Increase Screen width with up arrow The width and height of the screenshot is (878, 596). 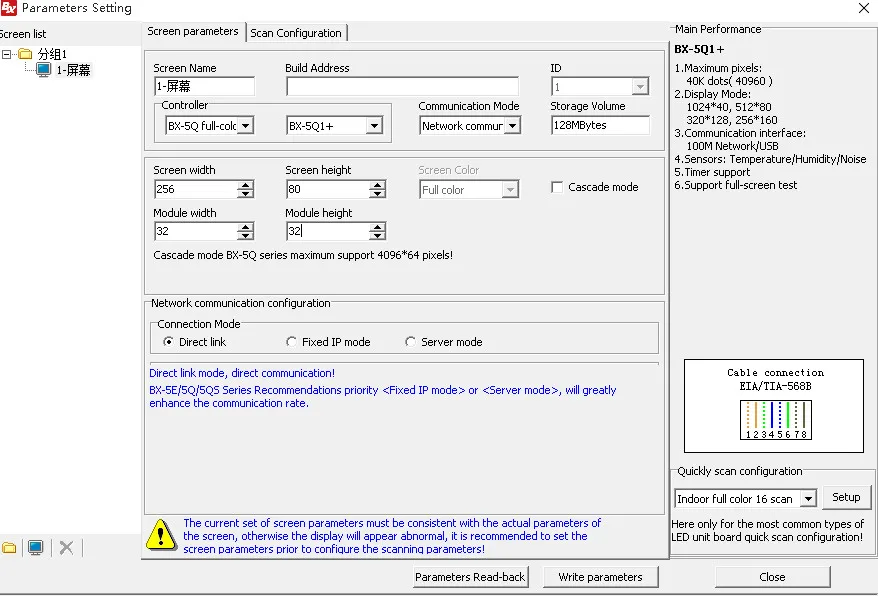point(245,185)
